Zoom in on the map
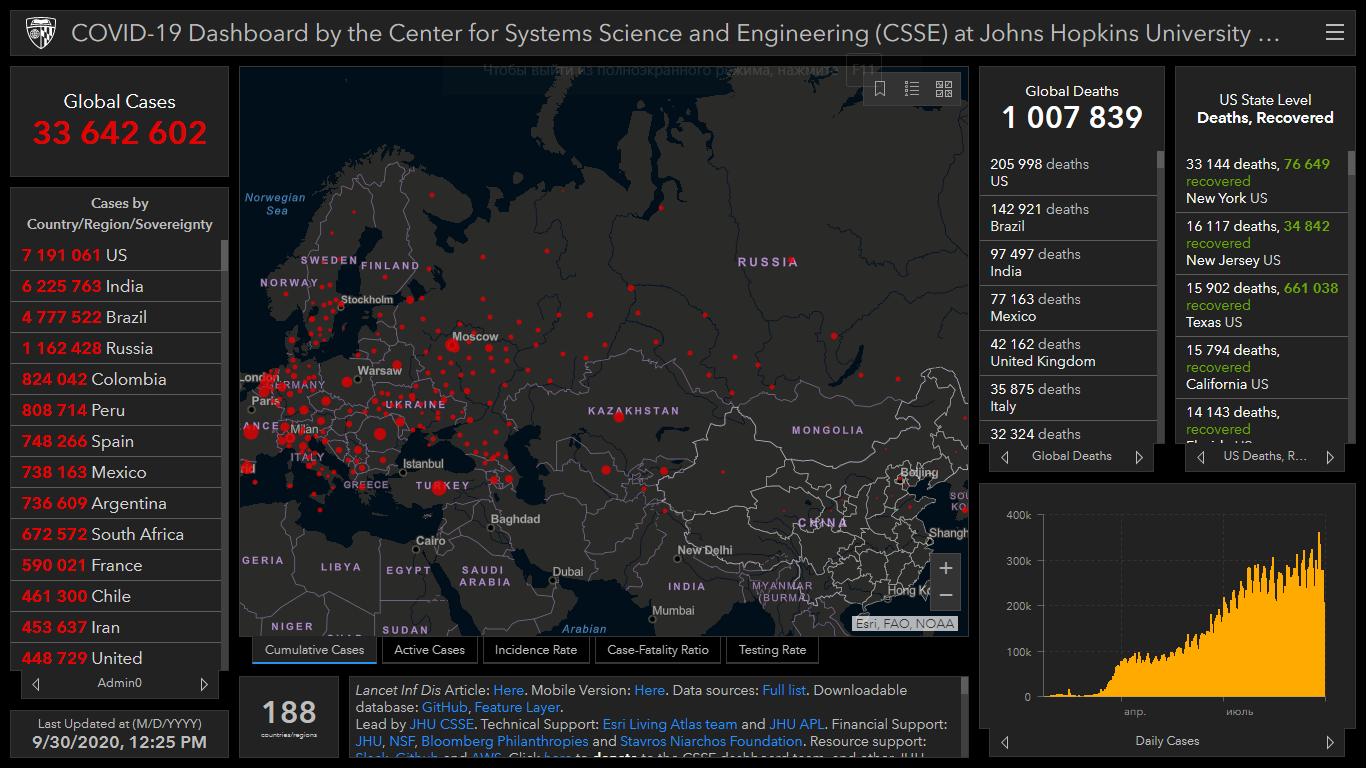Screen dimensions: 1366x768 945,568
